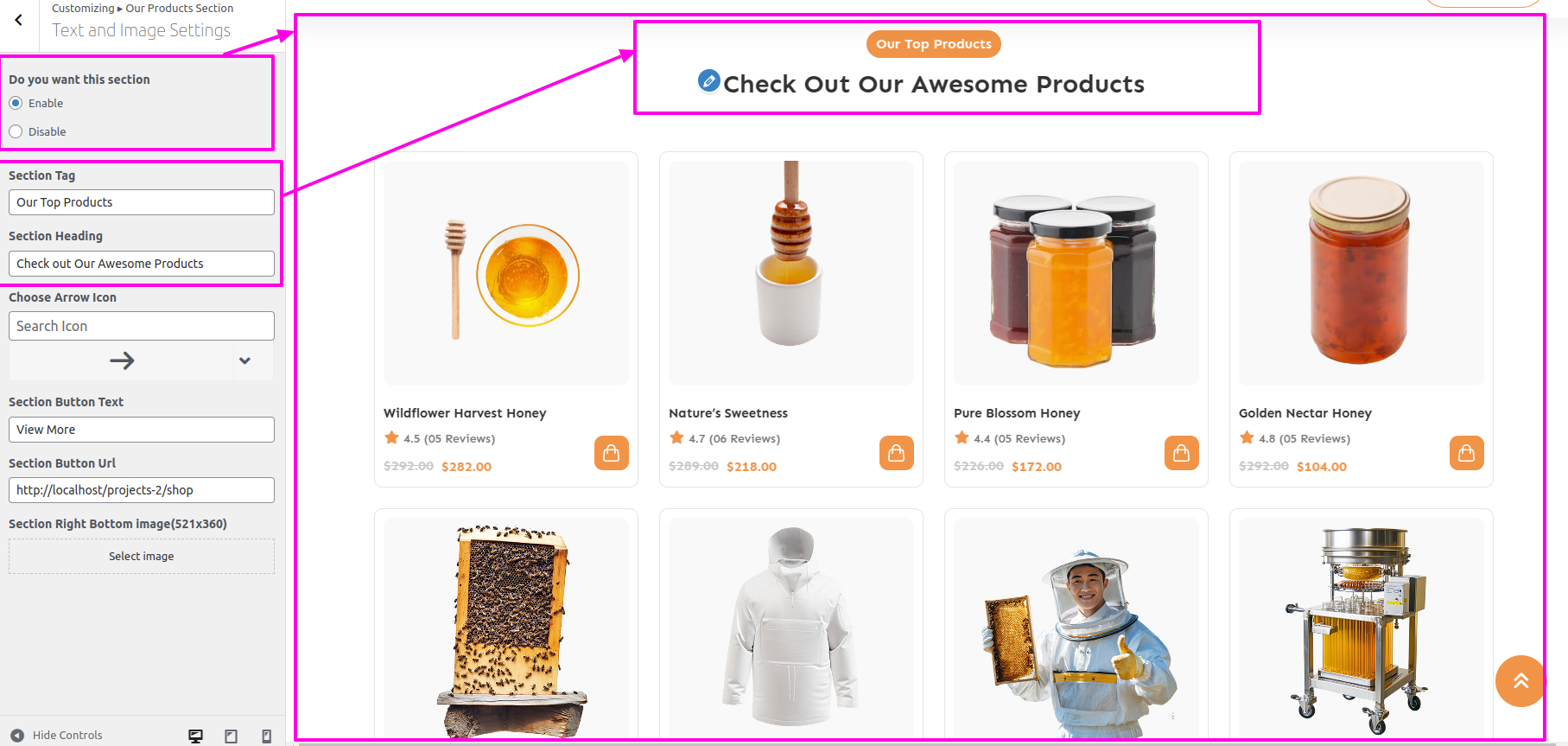Click cart icon for Nature's Sweetness
This screenshot has height=746, width=1568.
(896, 453)
